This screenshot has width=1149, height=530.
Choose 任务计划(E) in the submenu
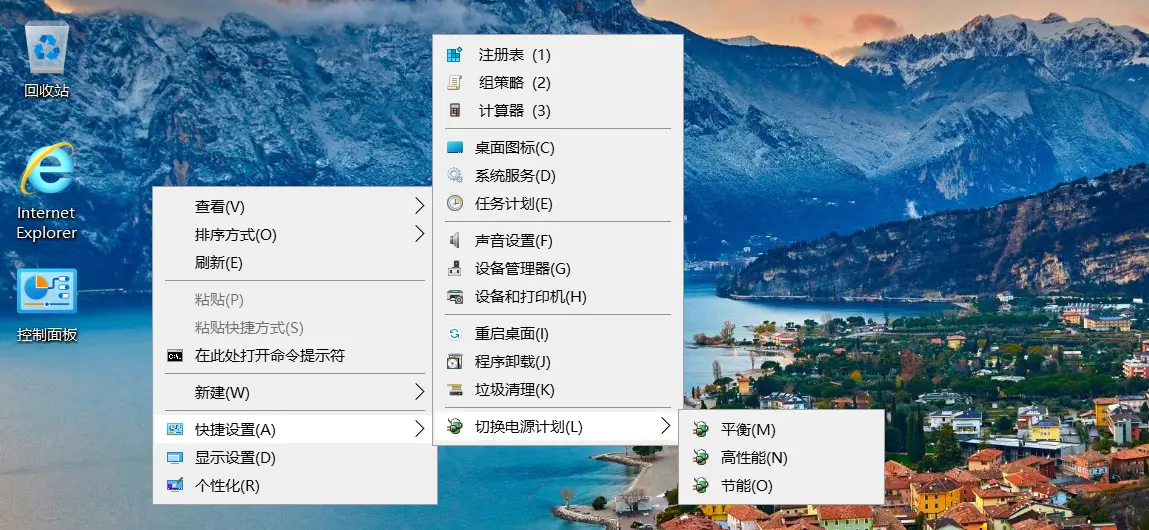click(x=558, y=203)
